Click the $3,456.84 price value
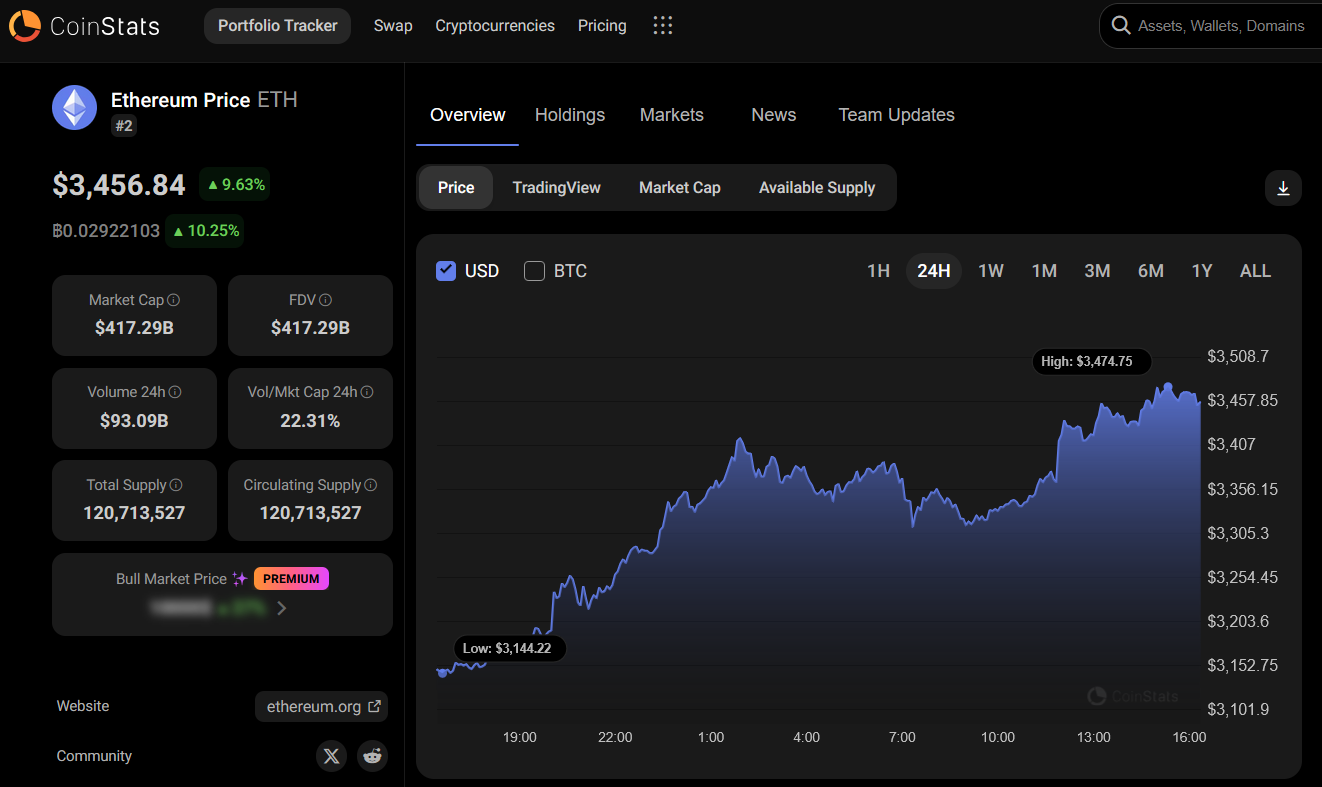This screenshot has height=787, width=1322. [x=119, y=185]
